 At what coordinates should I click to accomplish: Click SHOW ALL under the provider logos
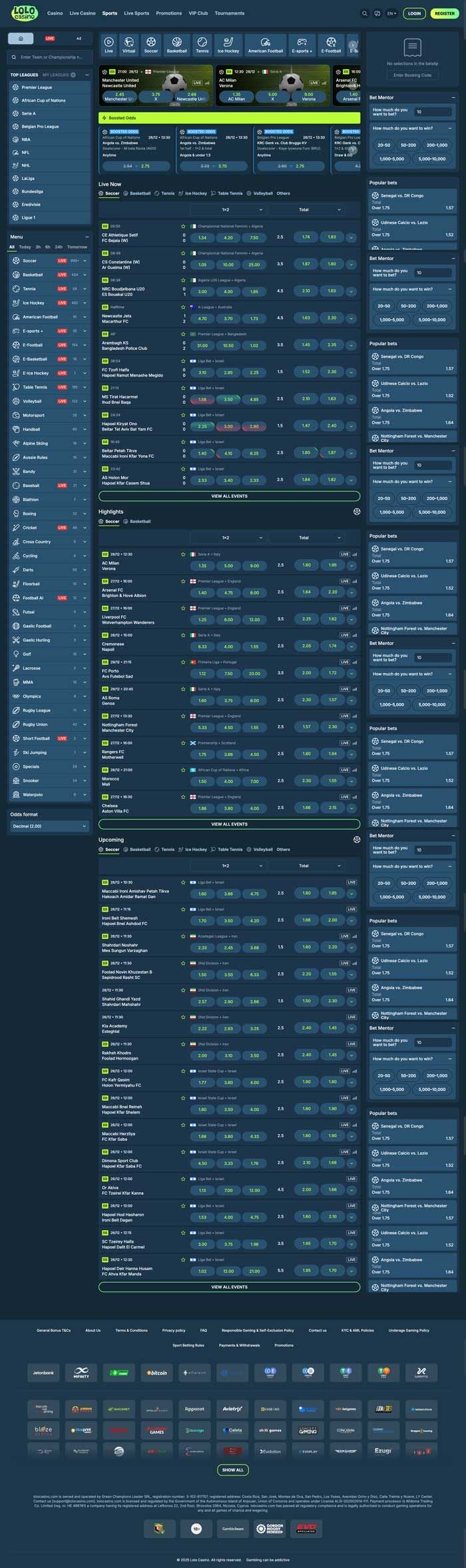coord(232,1469)
